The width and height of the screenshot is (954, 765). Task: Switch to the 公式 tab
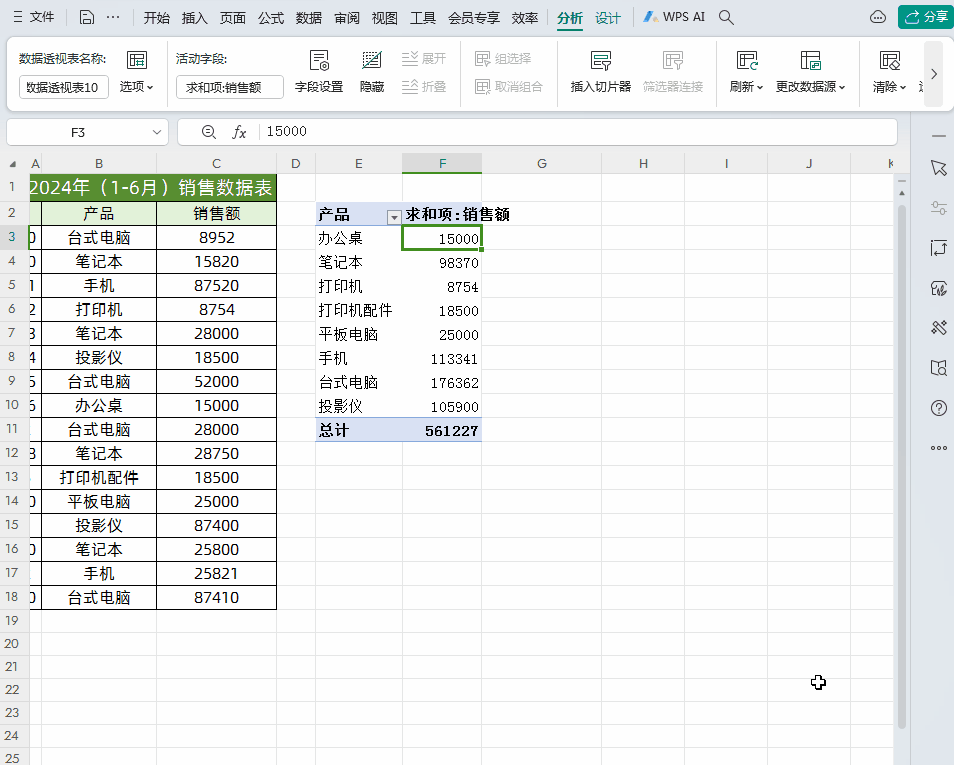[271, 18]
